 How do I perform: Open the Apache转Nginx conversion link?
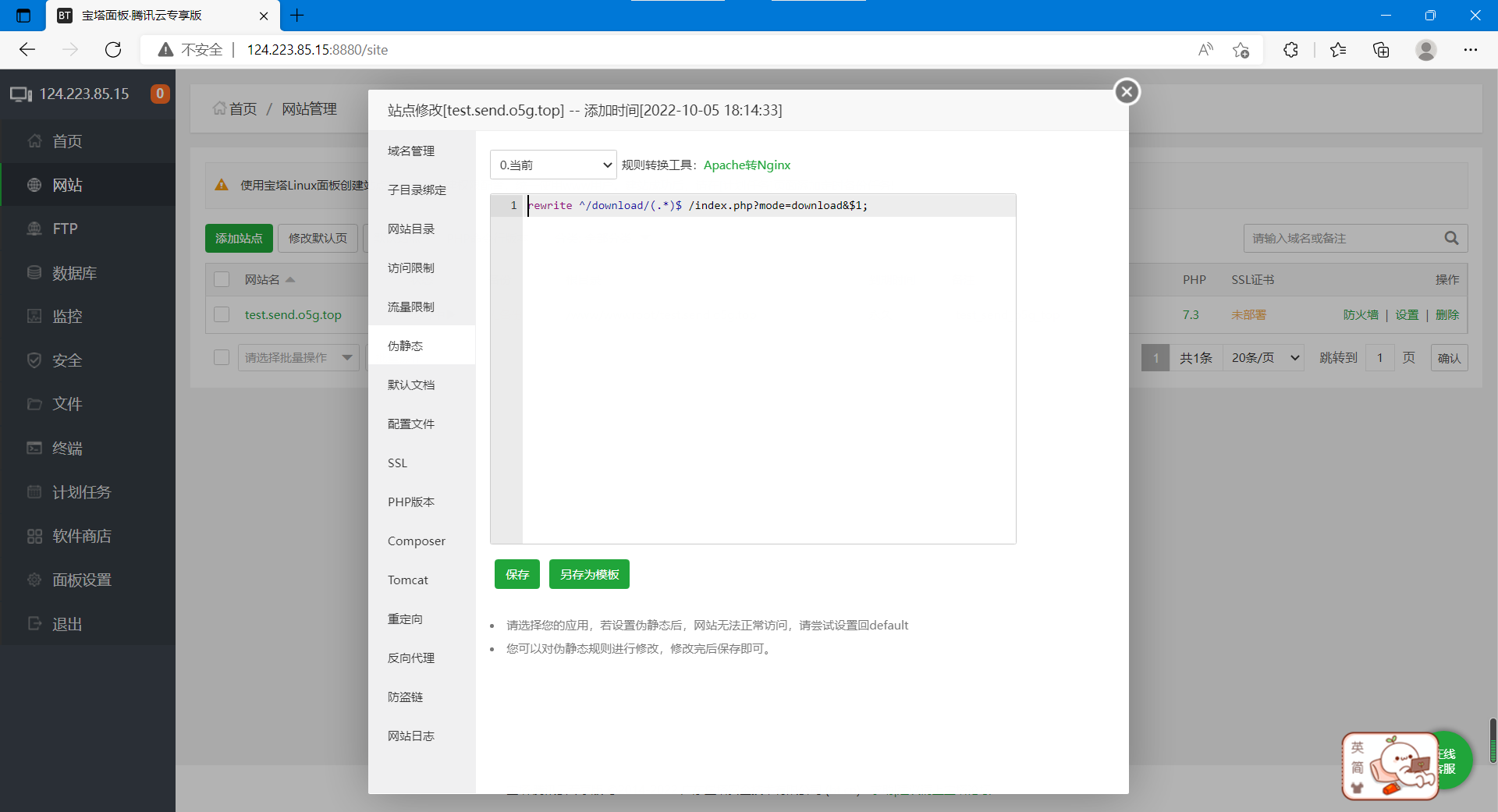coord(747,165)
